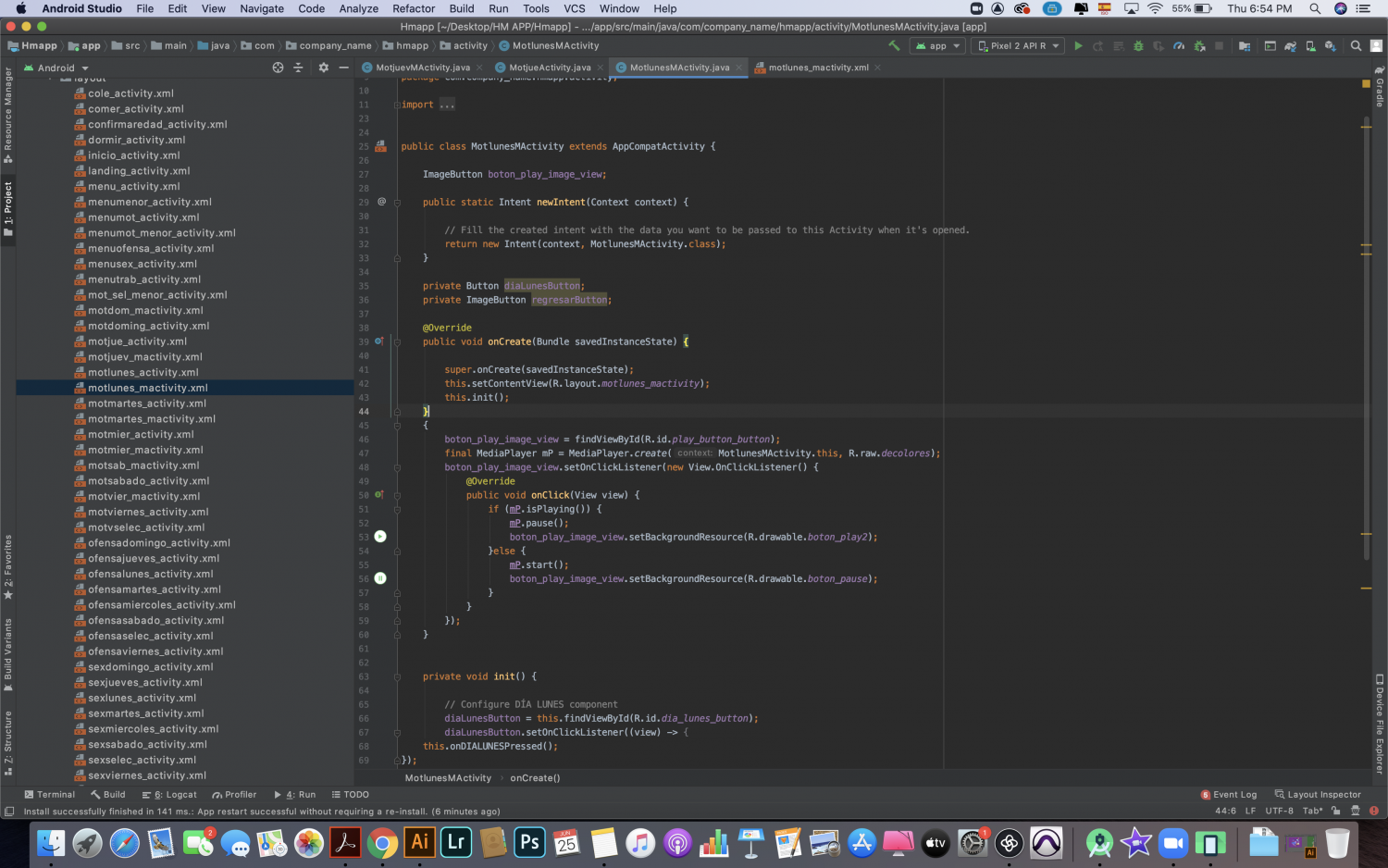Screen dimensions: 1388x868
Task: Click the Profile app gauge icon
Action: (x=1179, y=45)
